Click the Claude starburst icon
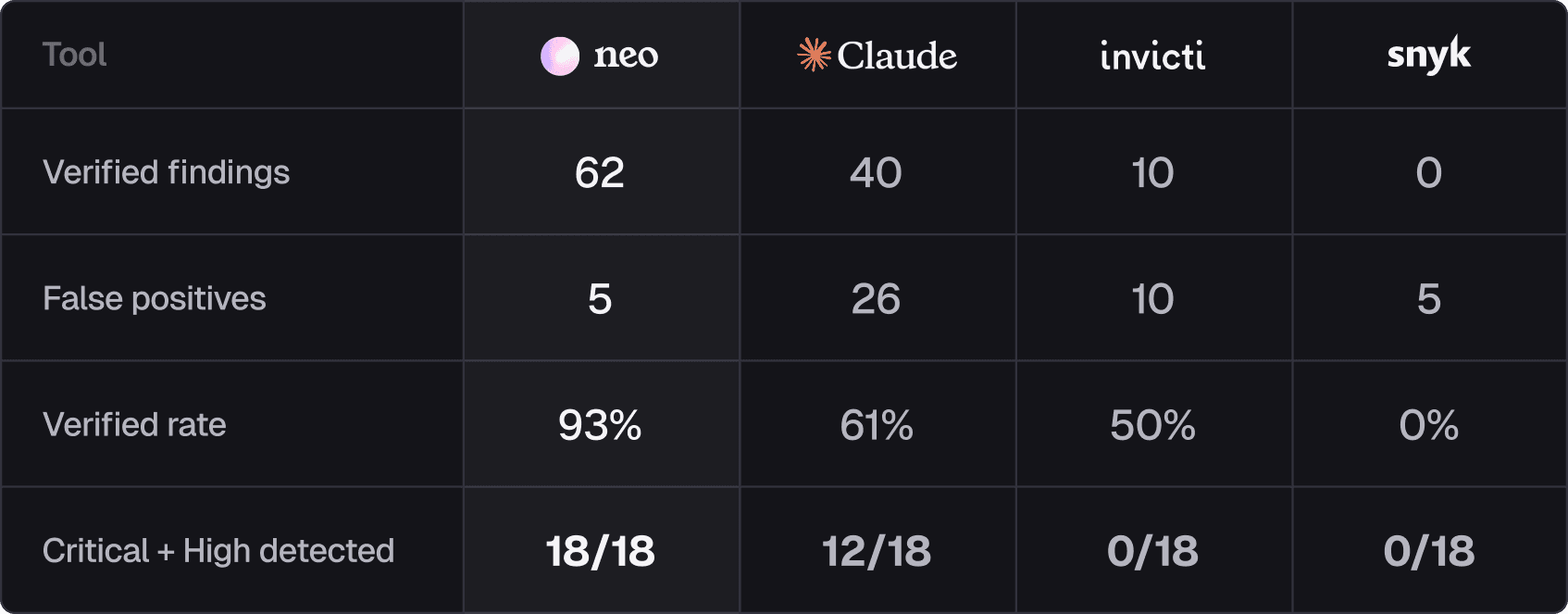 814,56
